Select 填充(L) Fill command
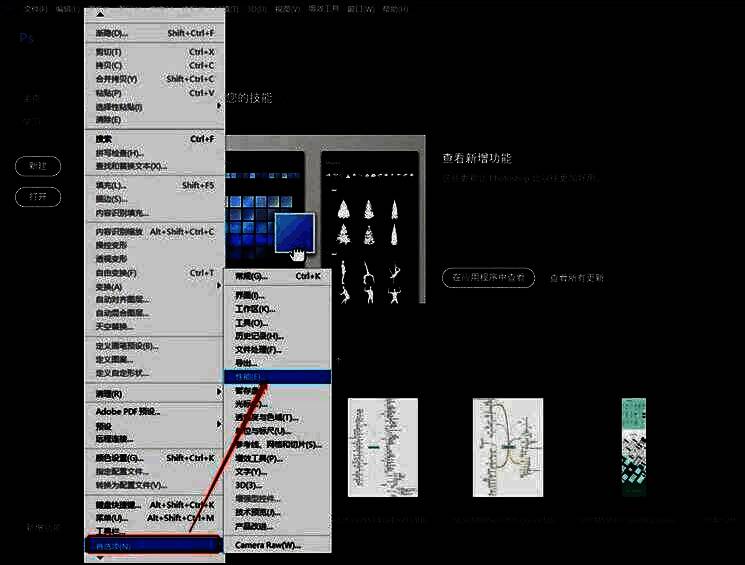Viewport: 745px width, 565px height. coord(111,185)
